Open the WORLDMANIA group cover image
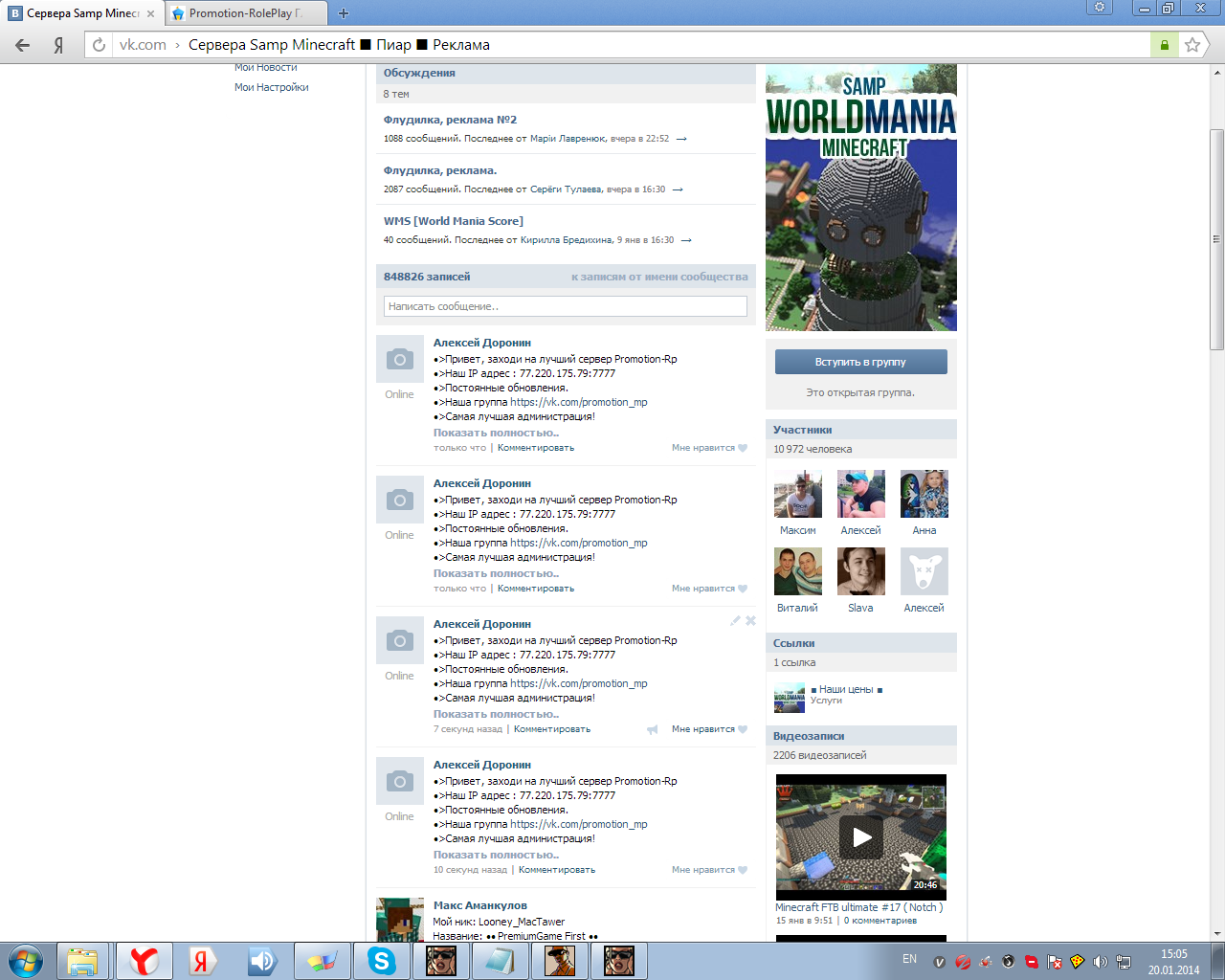The height and width of the screenshot is (980, 1225). 861,198
